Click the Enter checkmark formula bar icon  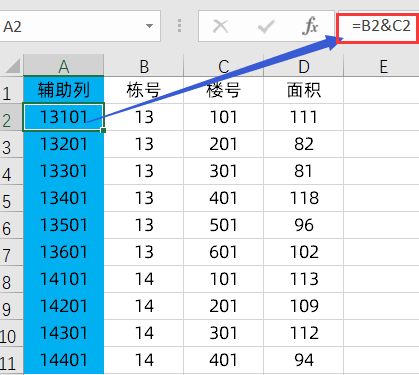(266, 26)
